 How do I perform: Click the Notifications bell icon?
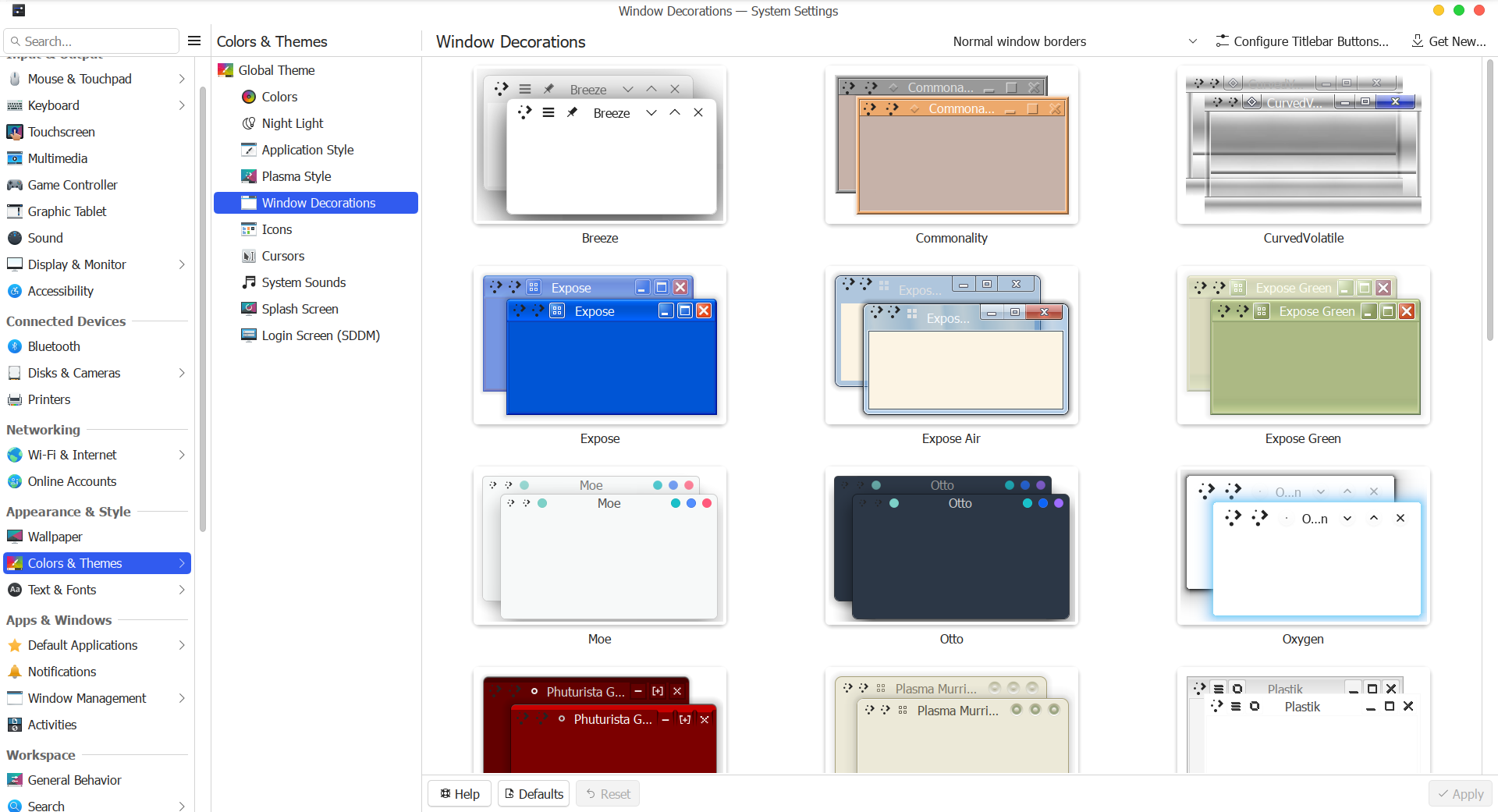(15, 672)
